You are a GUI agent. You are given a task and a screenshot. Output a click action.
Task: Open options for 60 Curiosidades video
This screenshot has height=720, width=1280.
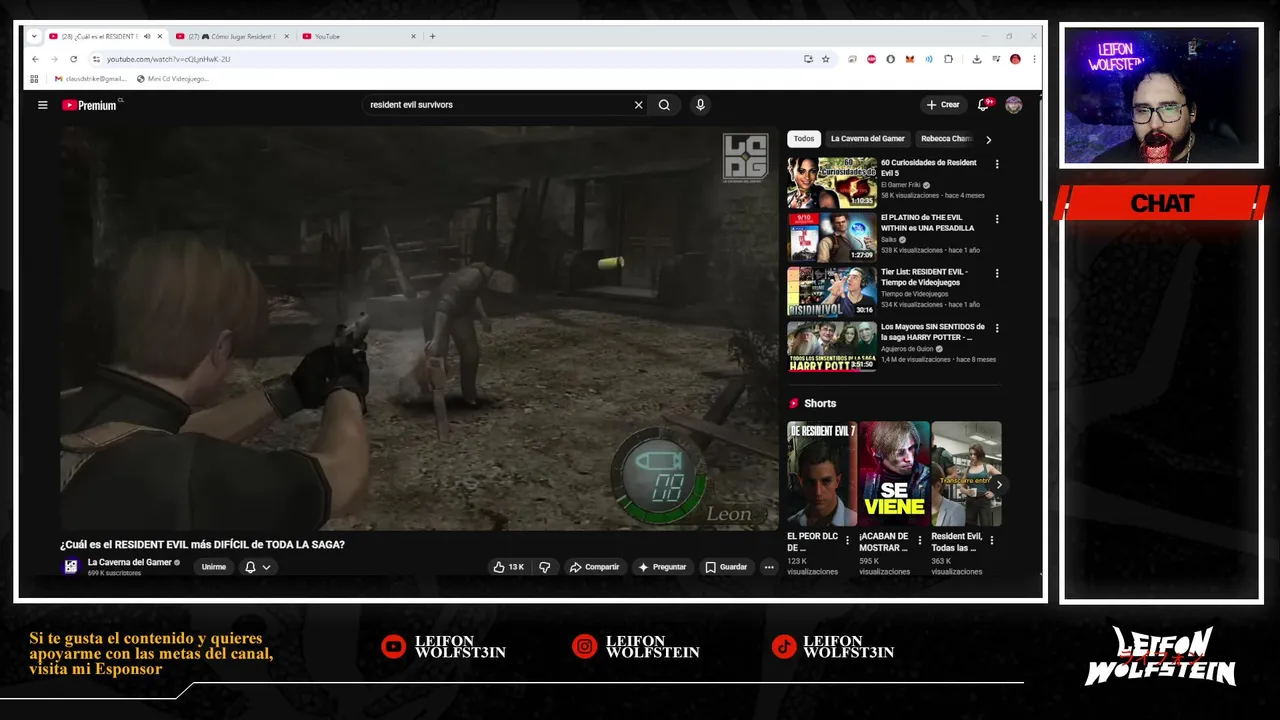pyautogui.click(x=996, y=164)
